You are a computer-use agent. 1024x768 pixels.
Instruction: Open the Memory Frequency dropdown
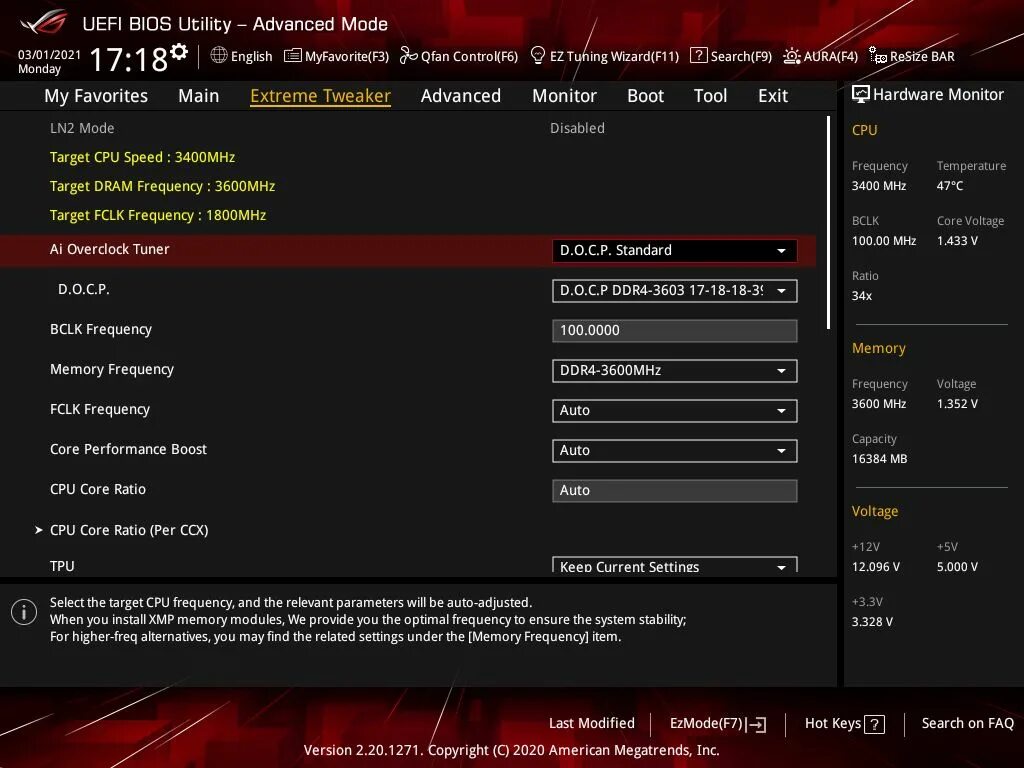pos(674,370)
